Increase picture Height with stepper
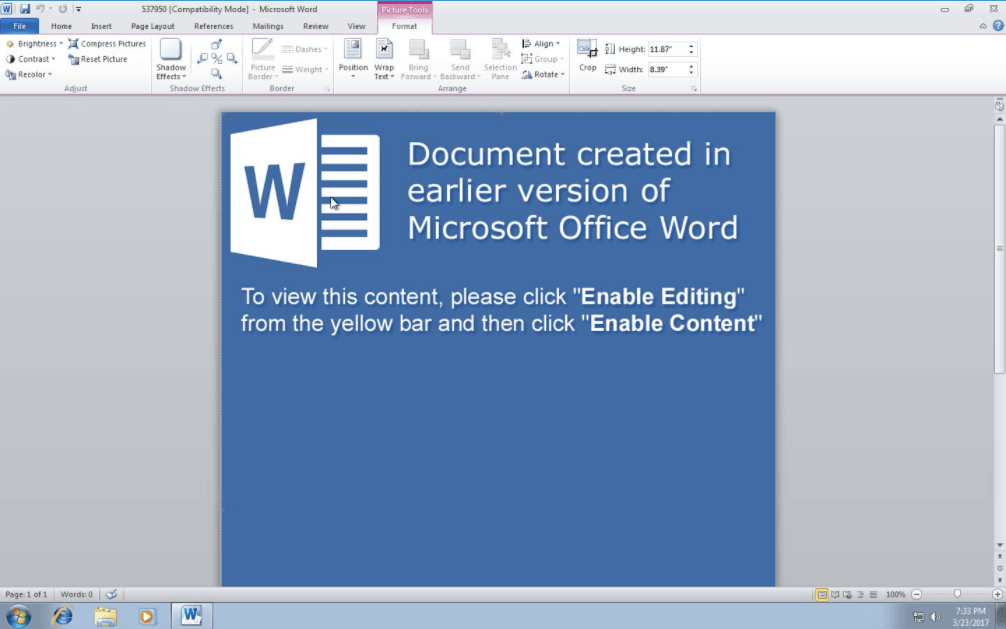 (x=691, y=46)
